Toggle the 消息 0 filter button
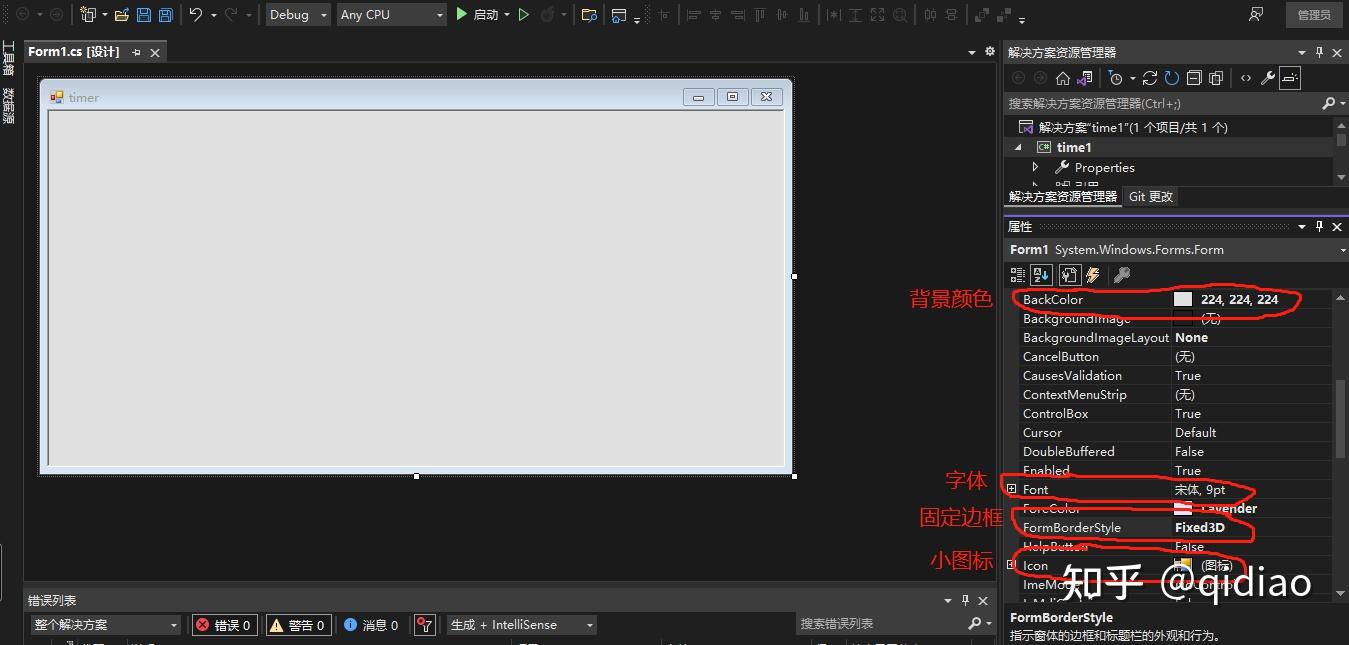1349x645 pixels. point(371,625)
